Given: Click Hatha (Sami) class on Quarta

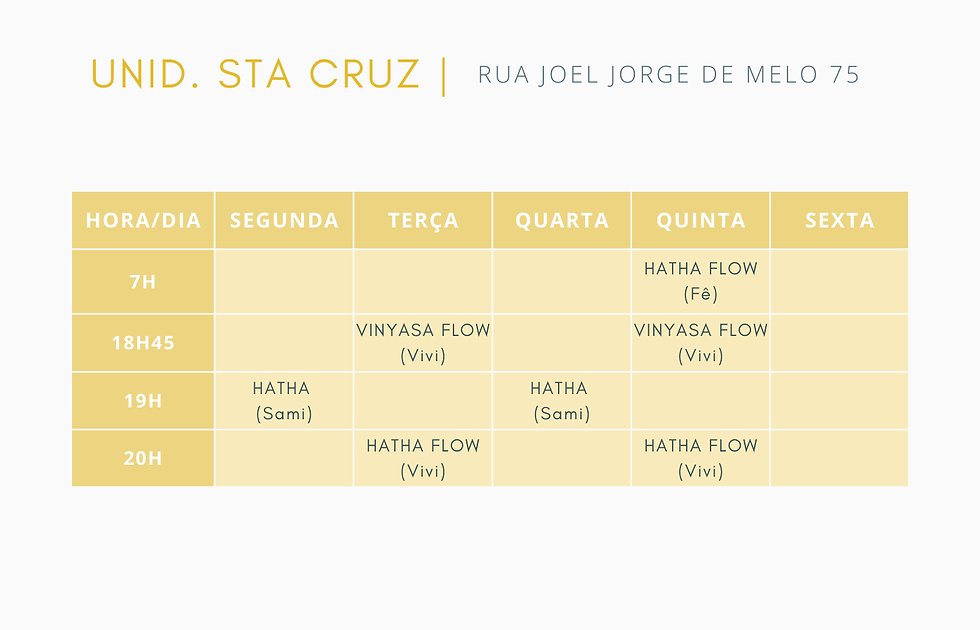Looking at the screenshot, I should [561, 401].
